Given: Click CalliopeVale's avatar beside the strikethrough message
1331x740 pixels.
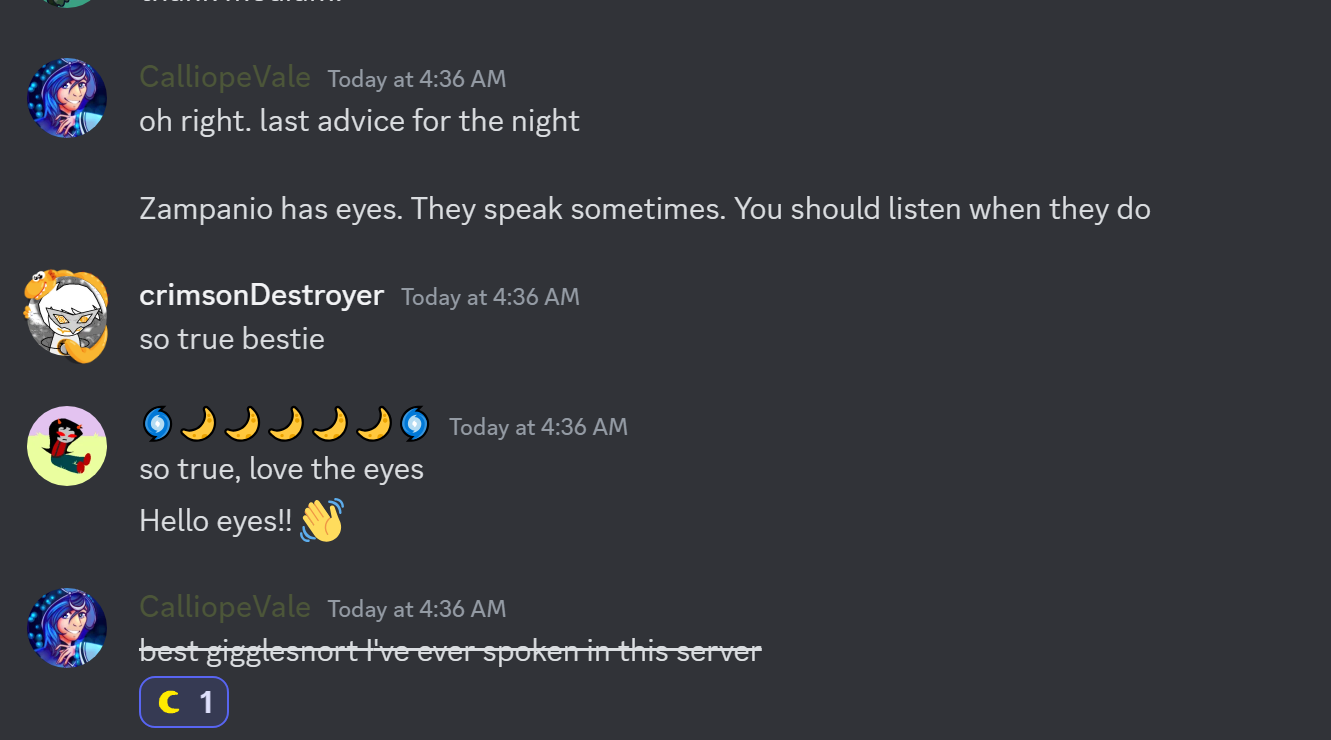Looking at the screenshot, I should [x=66, y=628].
